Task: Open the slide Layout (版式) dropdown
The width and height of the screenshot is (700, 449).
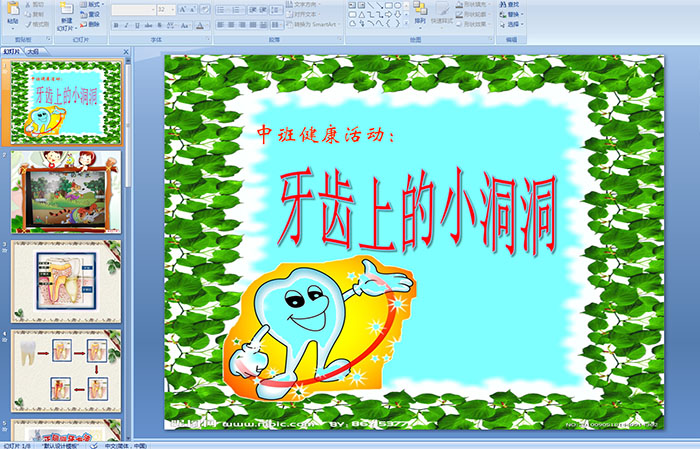Action: [x=92, y=4]
